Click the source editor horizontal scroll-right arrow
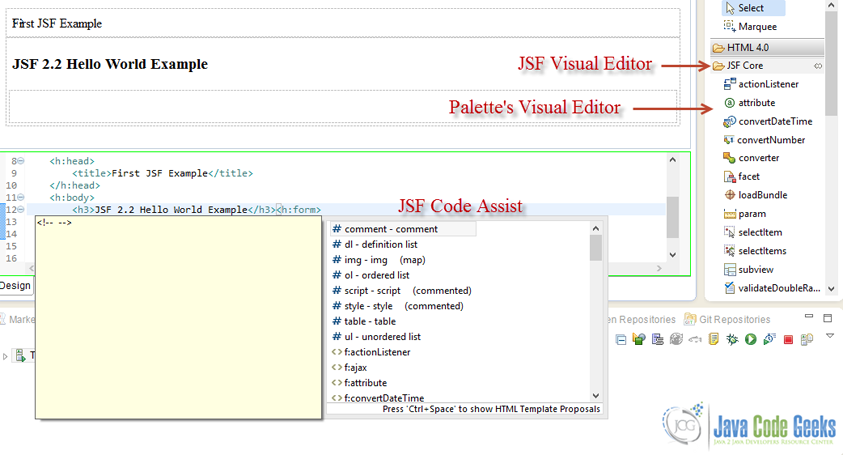This screenshot has height=455, width=843. (659, 268)
